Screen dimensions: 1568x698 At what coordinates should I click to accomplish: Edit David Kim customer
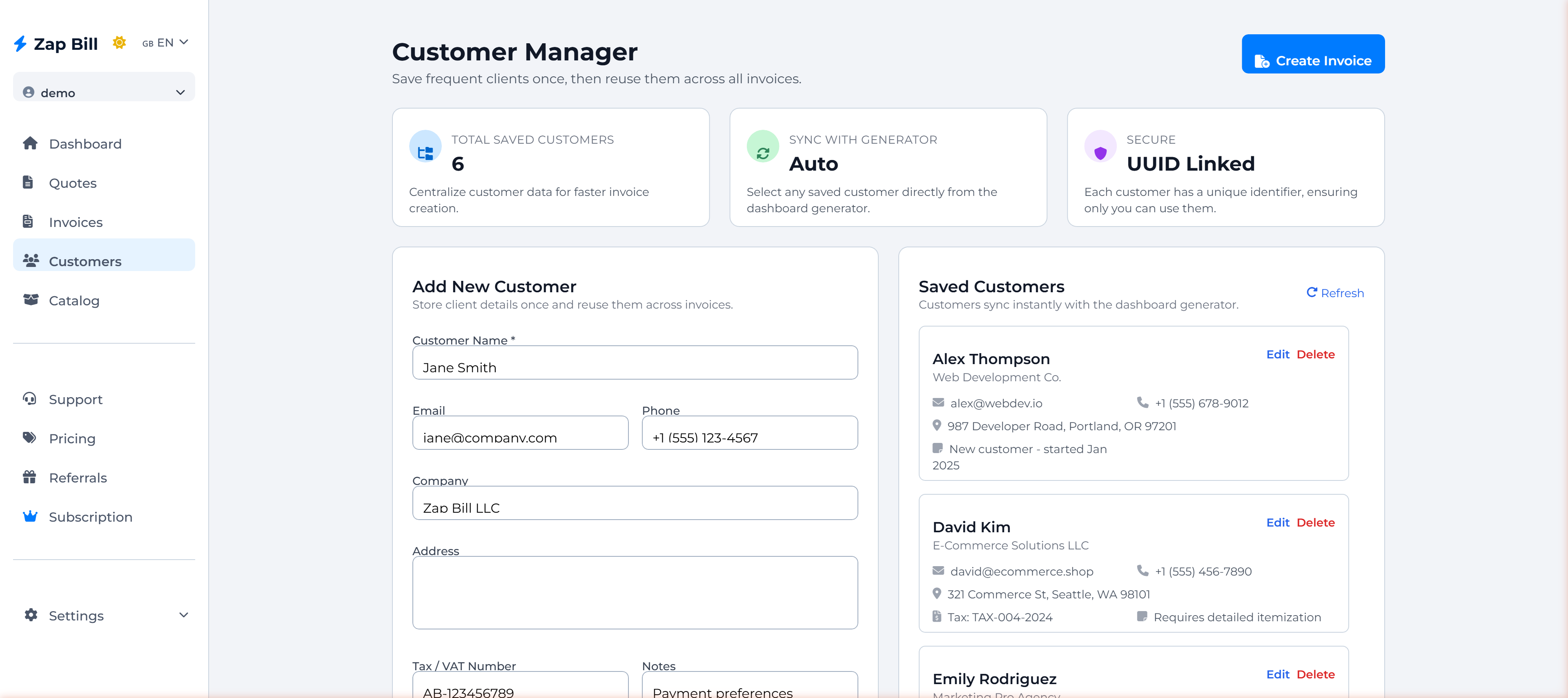coord(1278,522)
